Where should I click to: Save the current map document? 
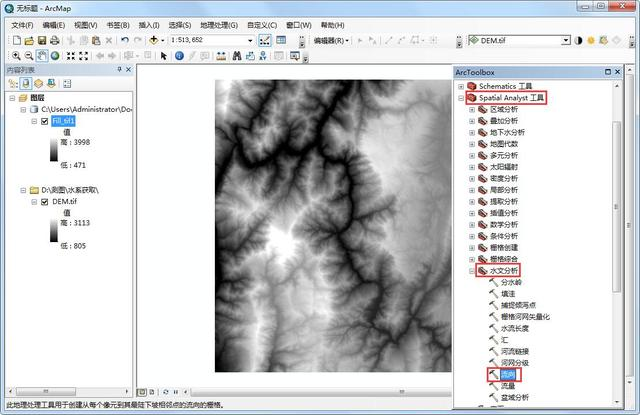point(42,40)
